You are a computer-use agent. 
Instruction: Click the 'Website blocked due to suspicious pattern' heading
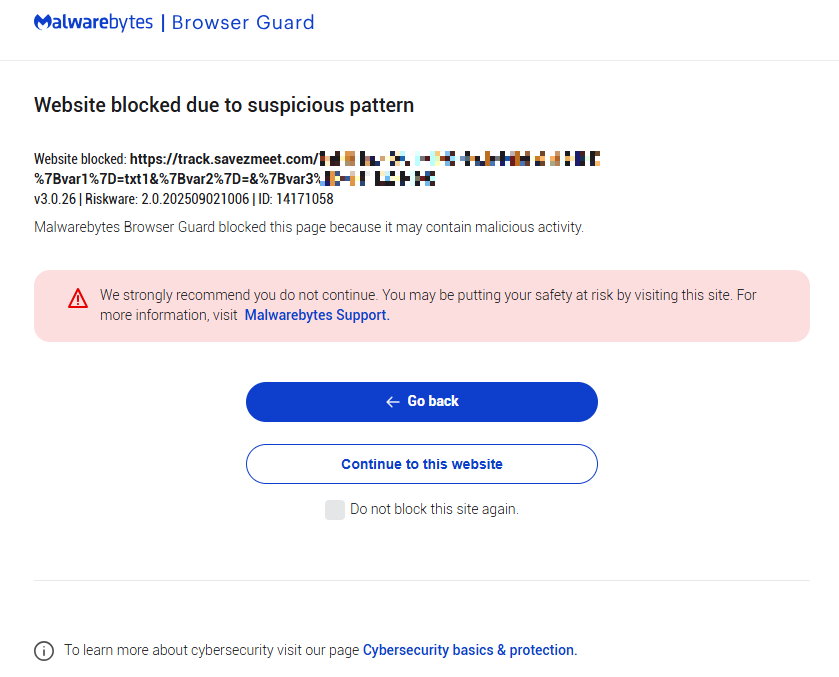[x=224, y=105]
